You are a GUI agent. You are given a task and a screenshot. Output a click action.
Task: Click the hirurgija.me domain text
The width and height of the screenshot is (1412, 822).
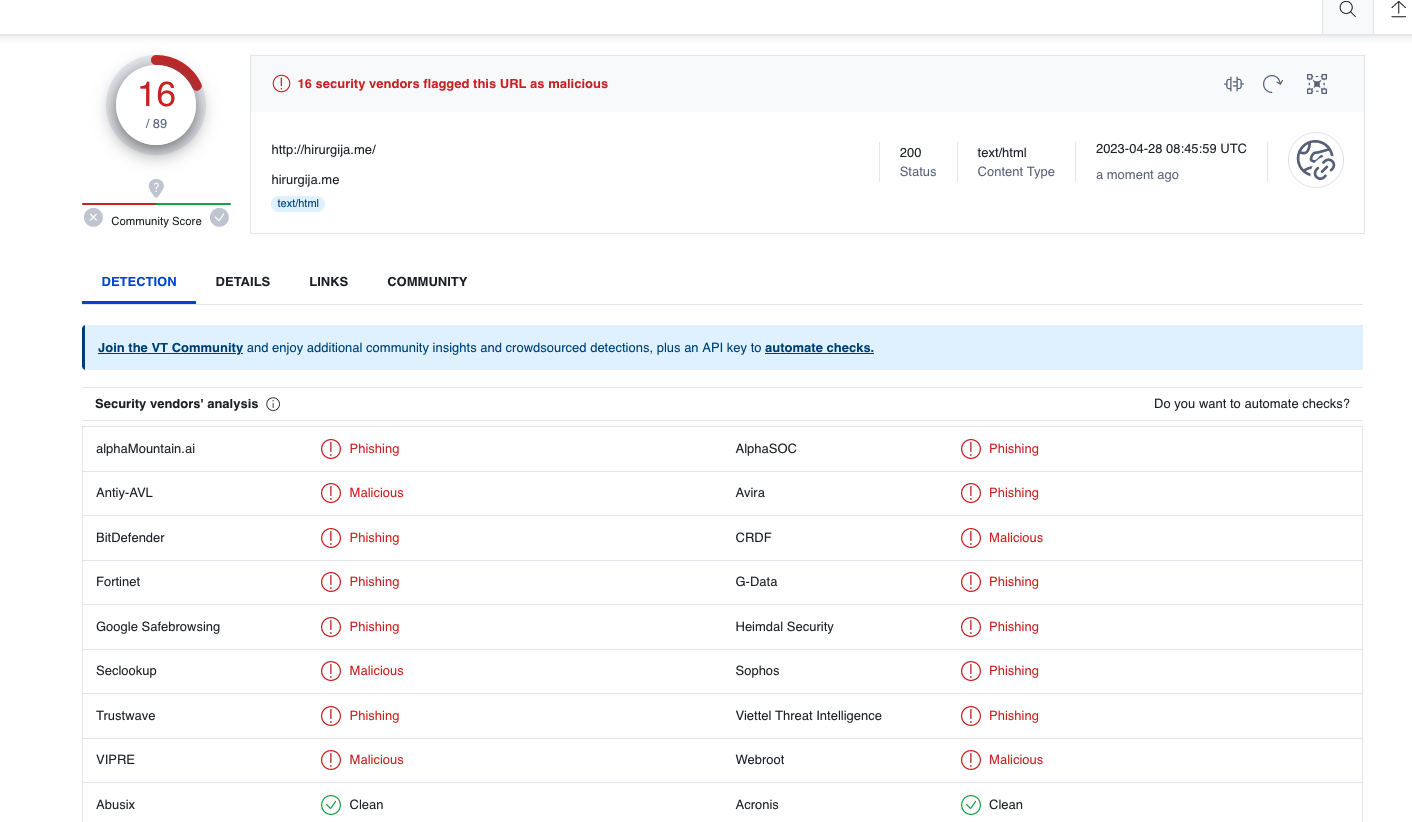tap(305, 180)
